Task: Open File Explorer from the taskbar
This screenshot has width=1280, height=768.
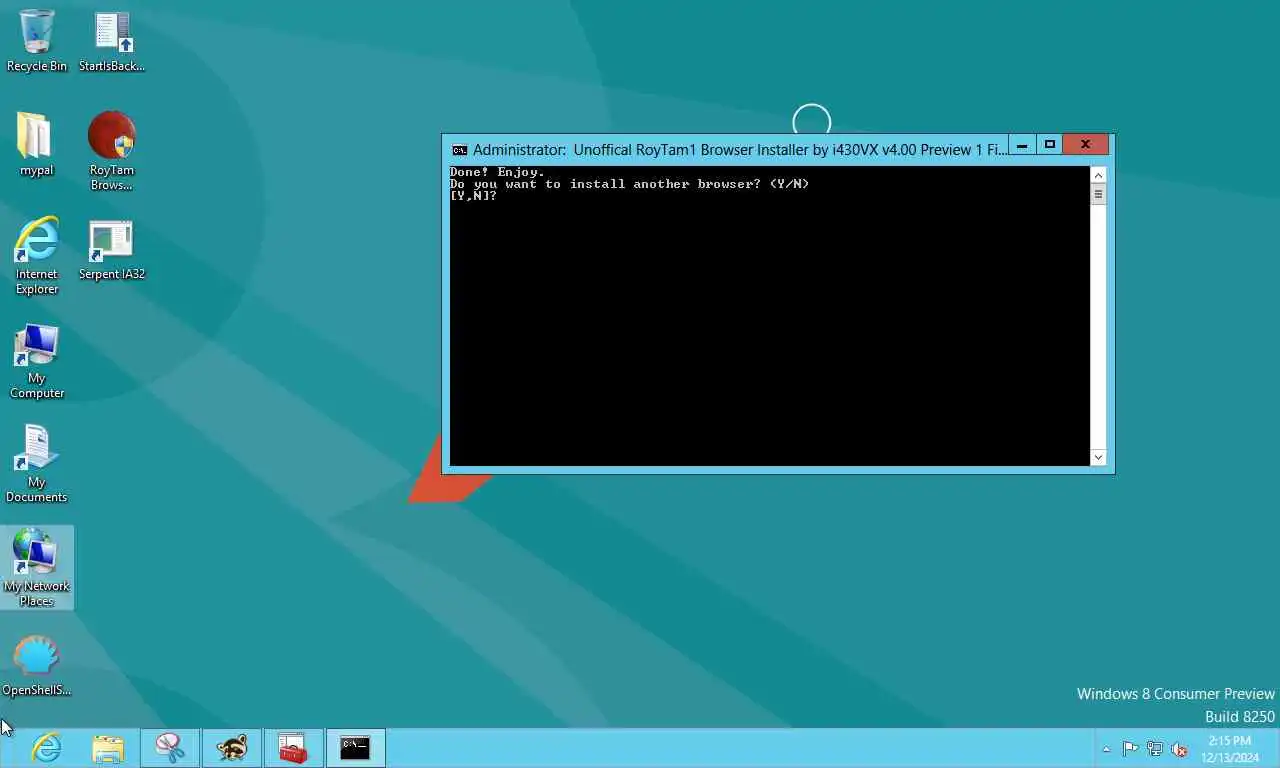Action: [x=108, y=748]
